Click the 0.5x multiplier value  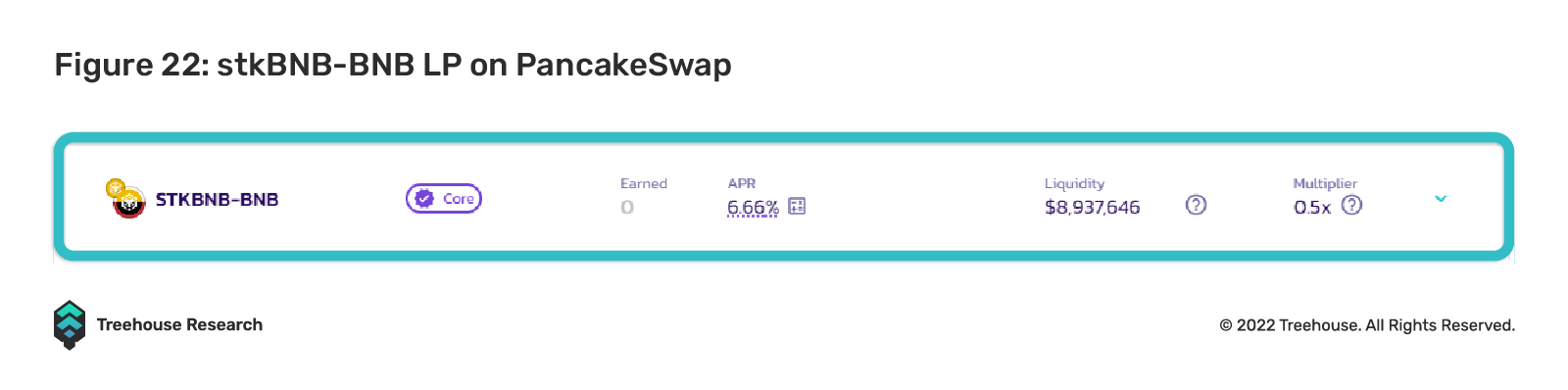tap(1312, 208)
